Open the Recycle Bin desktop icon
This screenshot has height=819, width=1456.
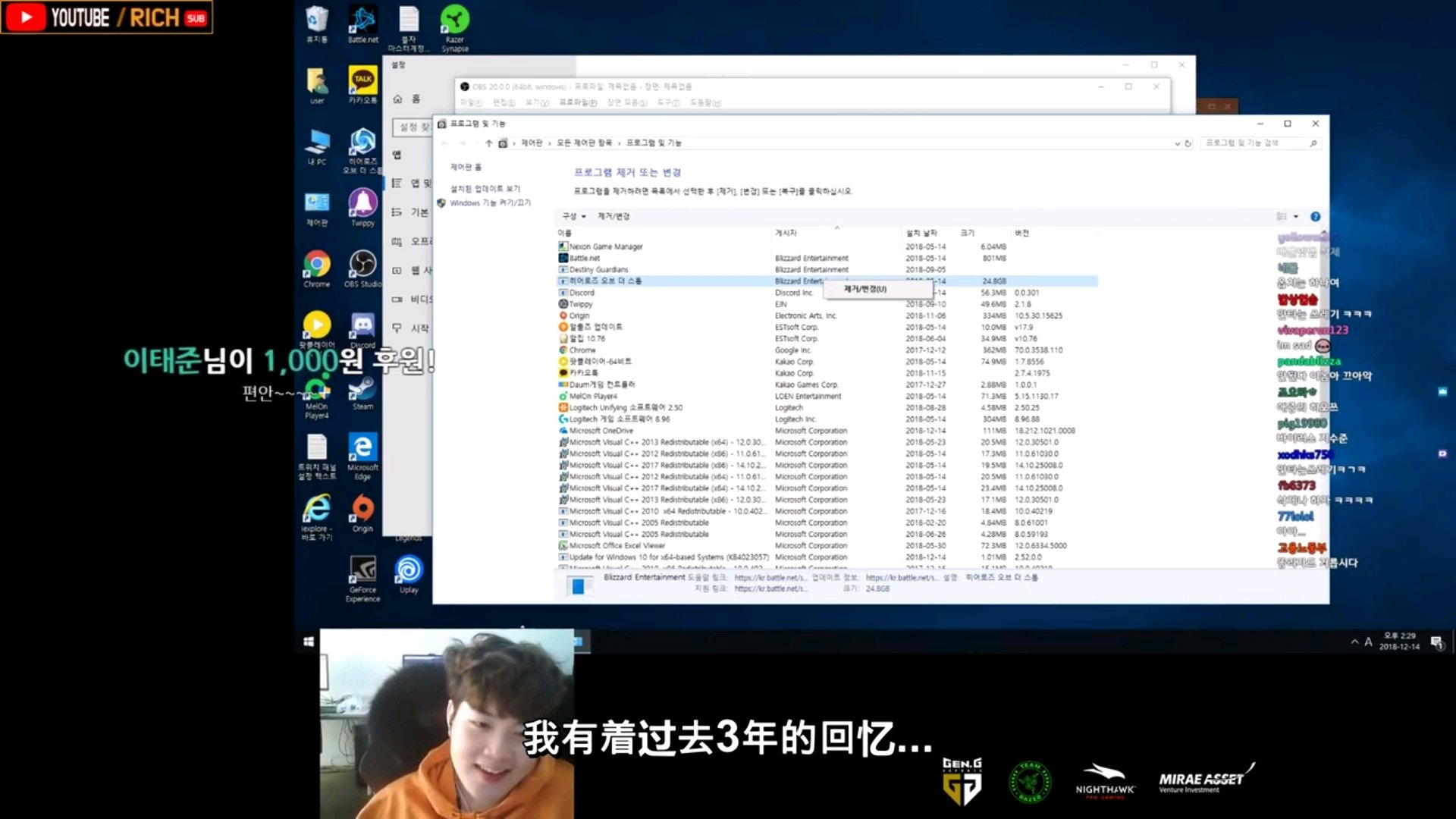pyautogui.click(x=317, y=24)
